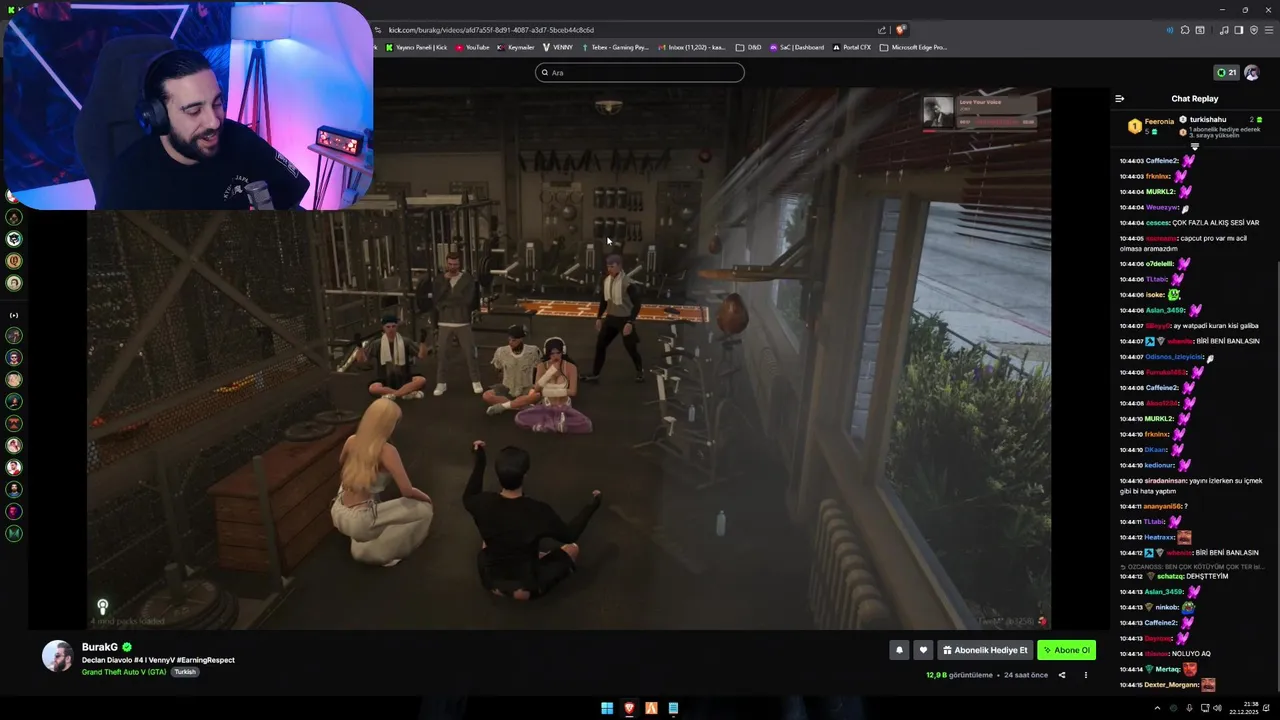Open the notepad app icon on taskbar
The image size is (1280, 720).
(673, 708)
